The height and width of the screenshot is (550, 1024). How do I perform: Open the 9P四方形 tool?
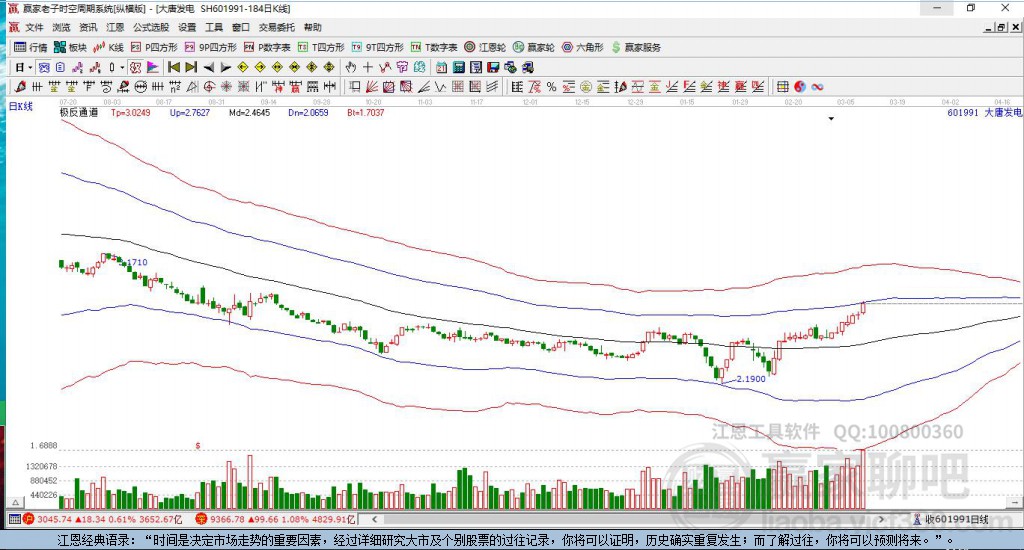coord(210,47)
